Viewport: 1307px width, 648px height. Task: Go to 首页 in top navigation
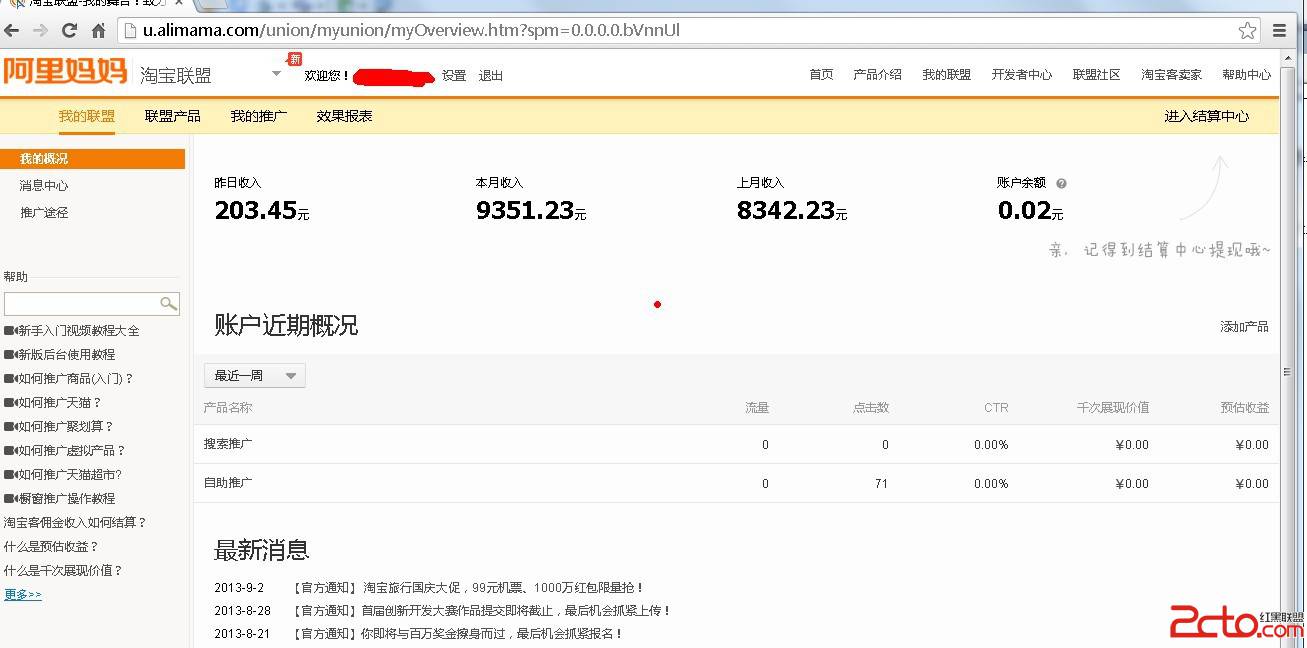(x=821, y=75)
